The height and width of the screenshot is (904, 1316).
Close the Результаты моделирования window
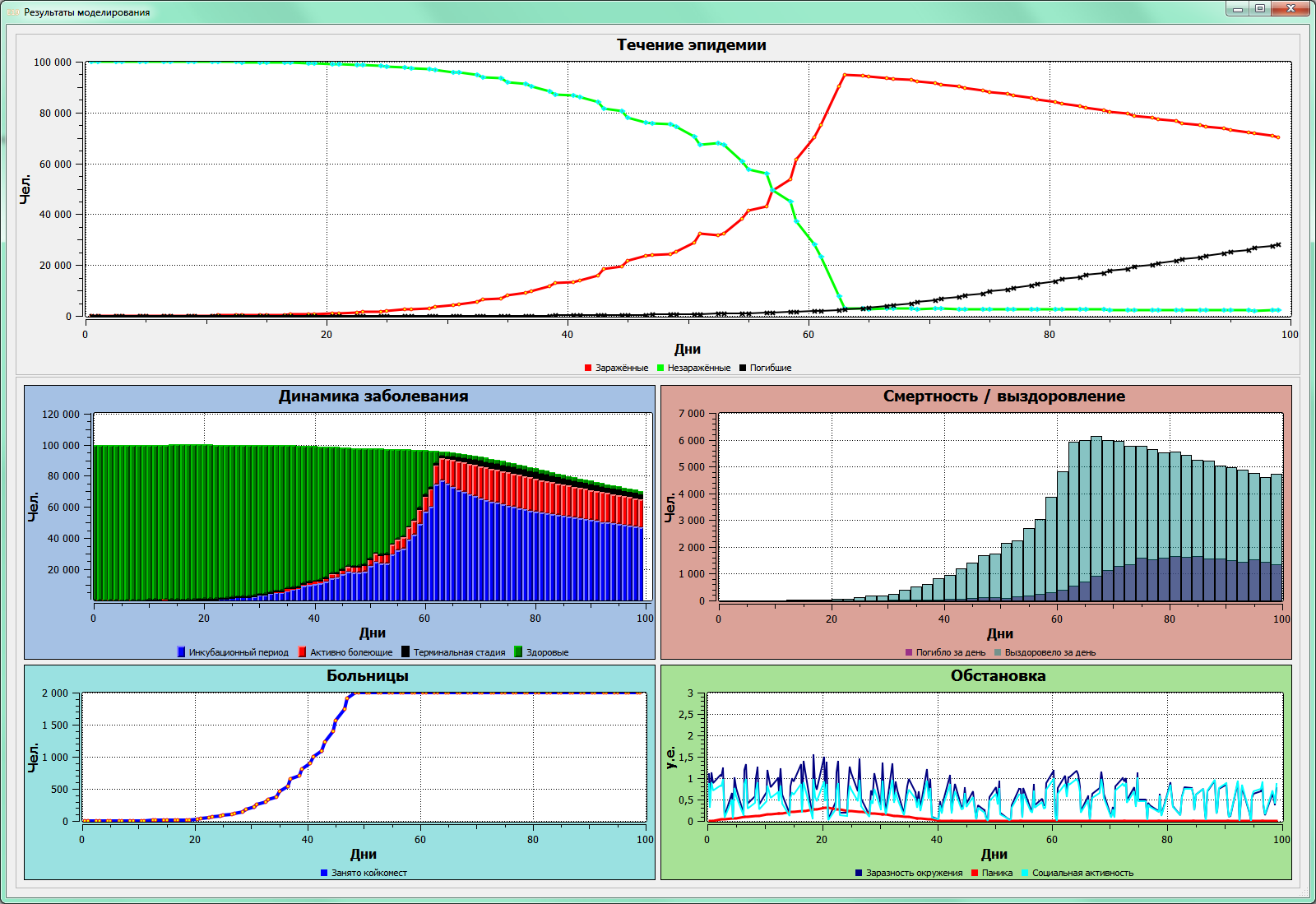point(1291,9)
